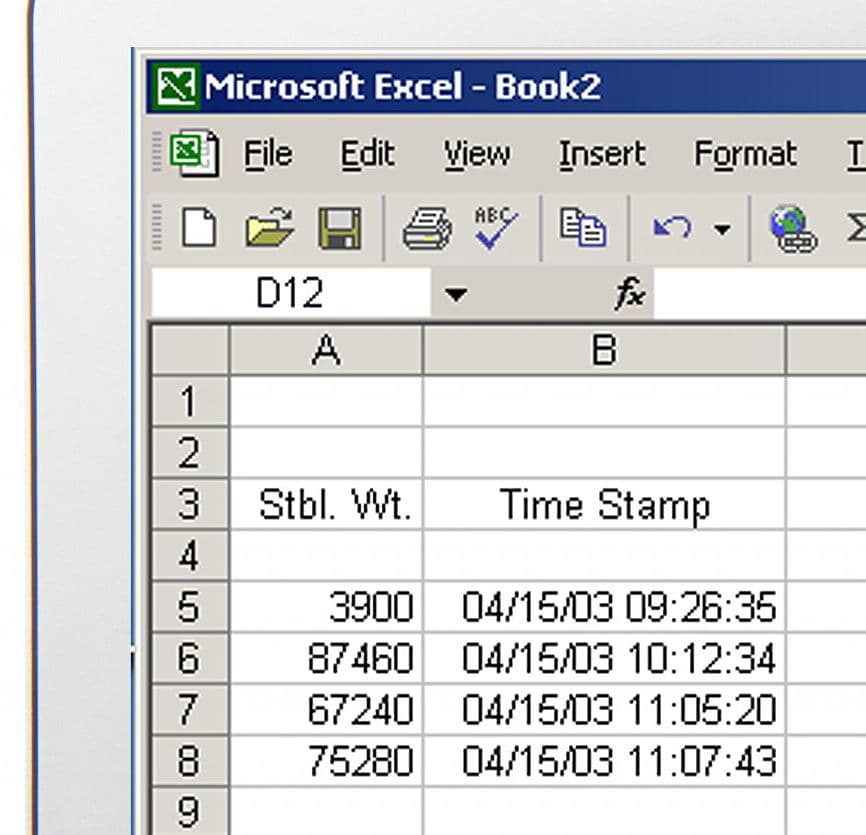Click the Copy icon in toolbar

[583, 229]
